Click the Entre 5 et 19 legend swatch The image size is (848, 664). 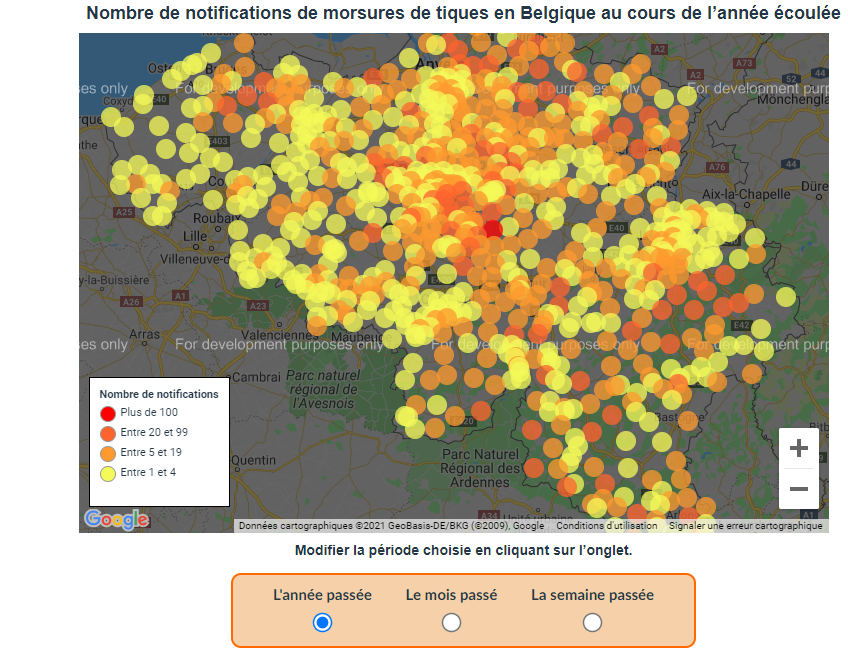108,453
